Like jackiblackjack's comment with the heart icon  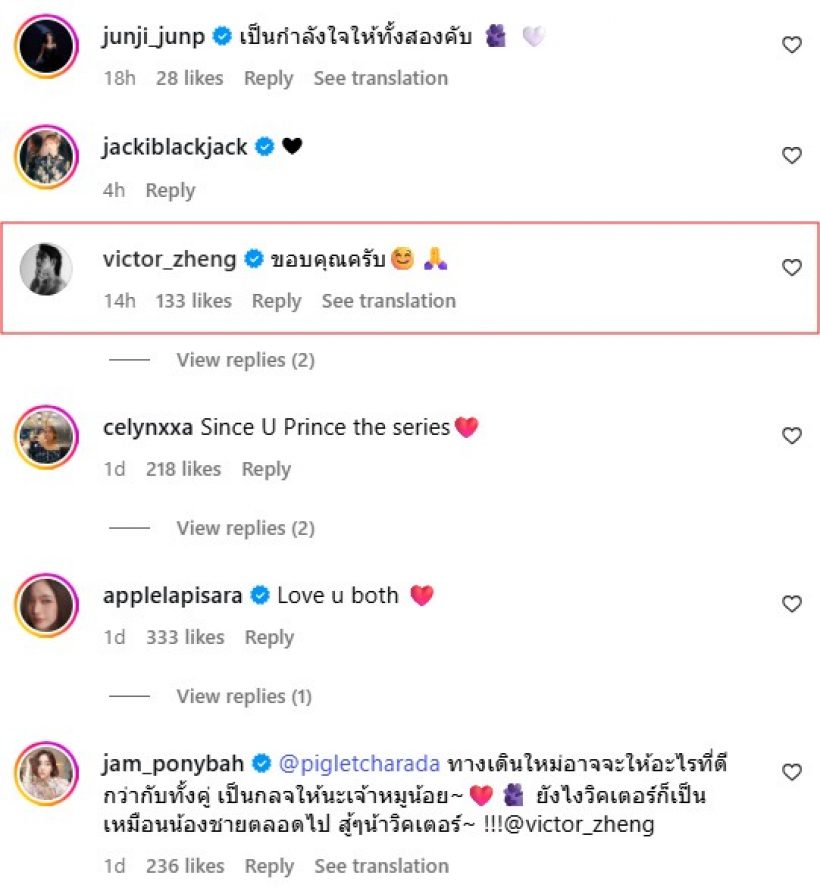[x=791, y=156]
